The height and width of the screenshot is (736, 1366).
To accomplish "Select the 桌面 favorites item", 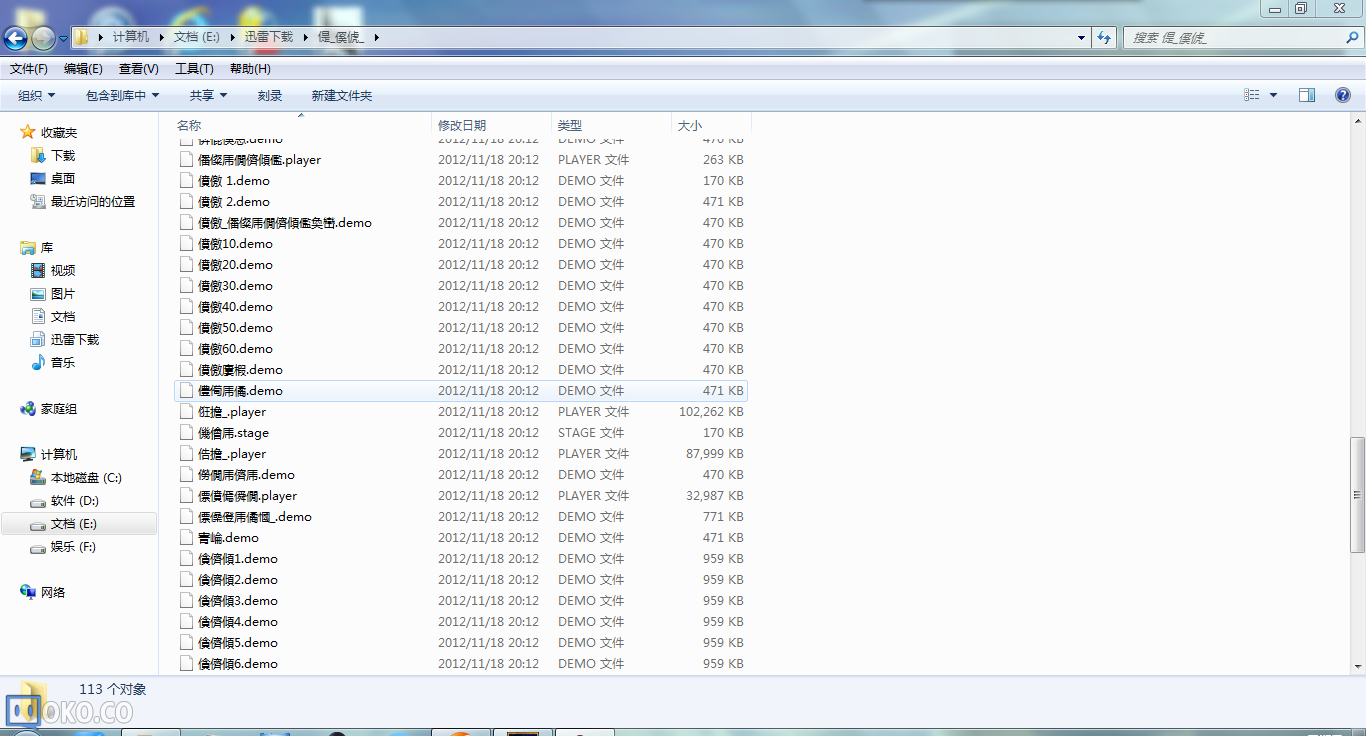I will [62, 178].
